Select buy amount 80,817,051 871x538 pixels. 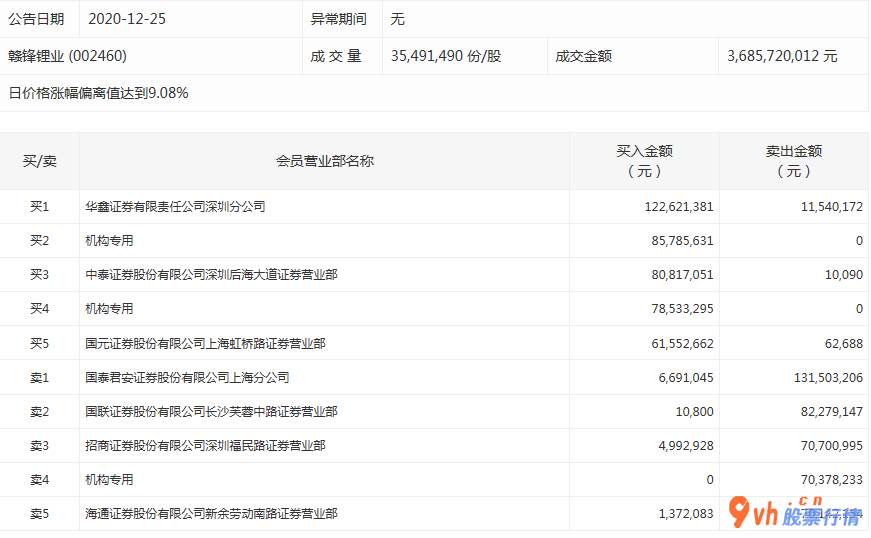pyautogui.click(x=682, y=274)
